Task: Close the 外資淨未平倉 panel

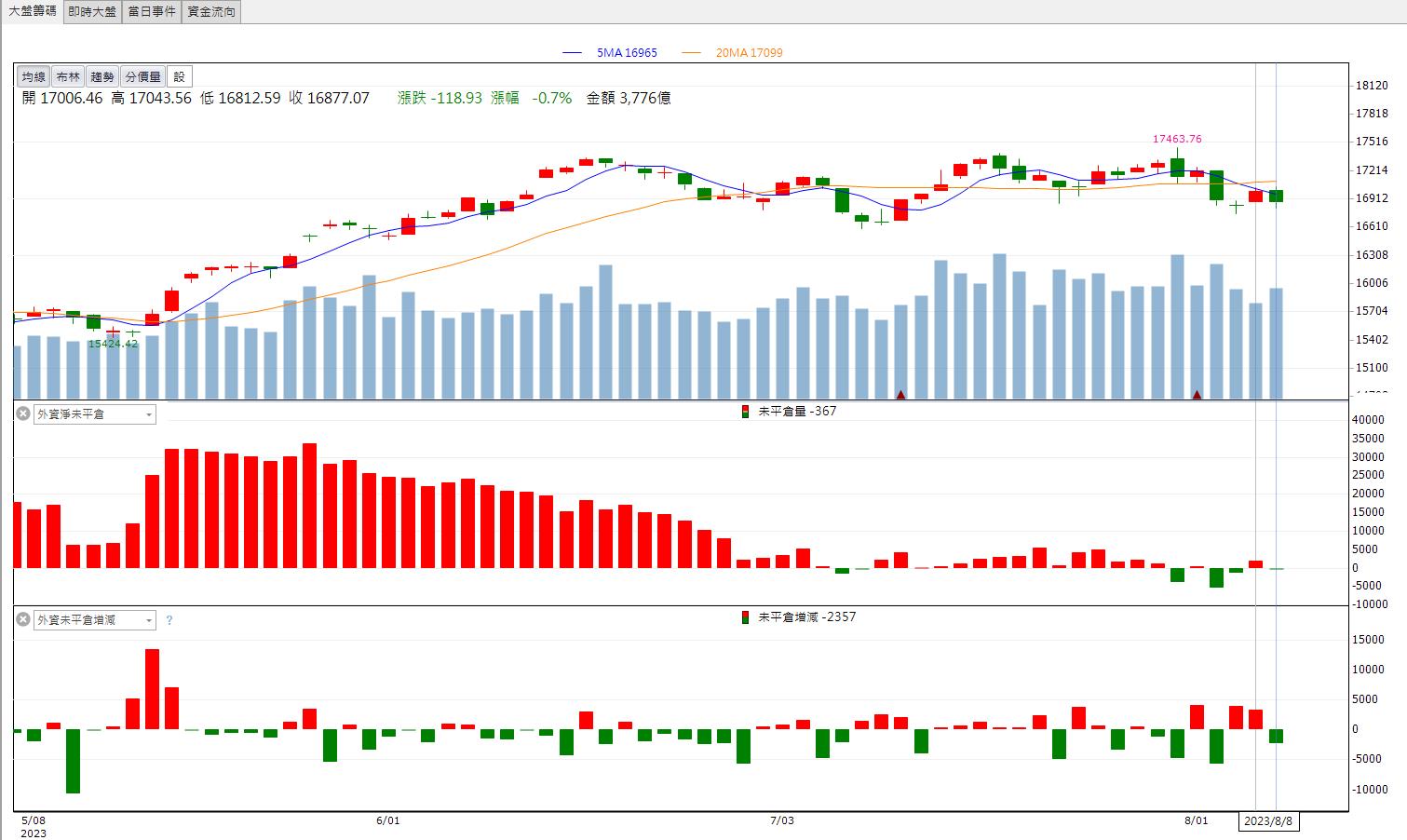Action: click(x=23, y=413)
